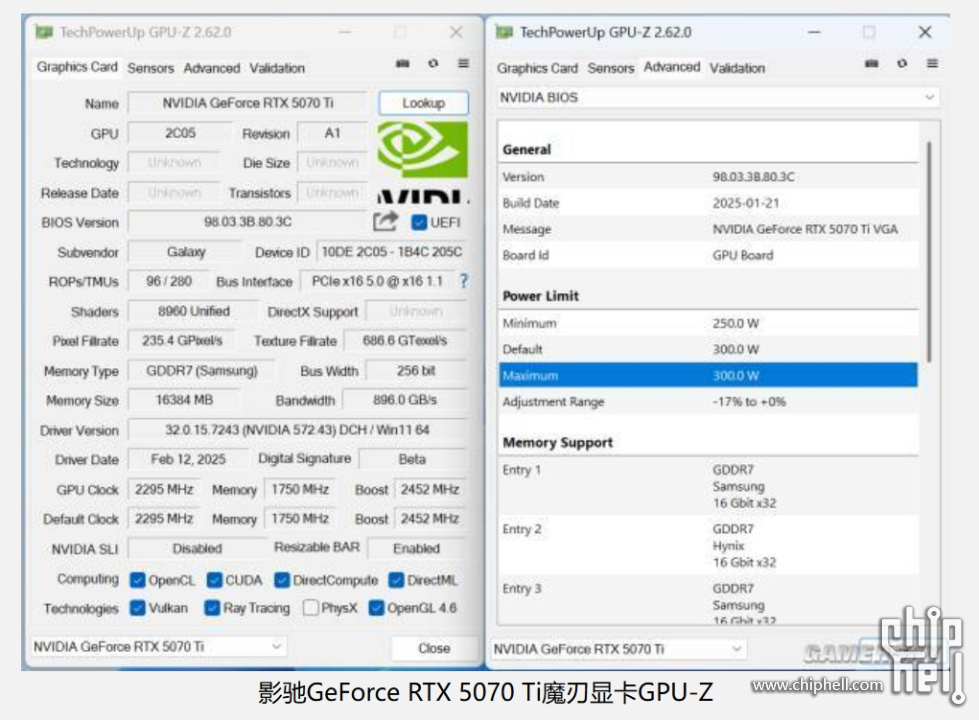
Task: Toggle the UEFI checkbox
Action: pyautogui.click(x=419, y=222)
